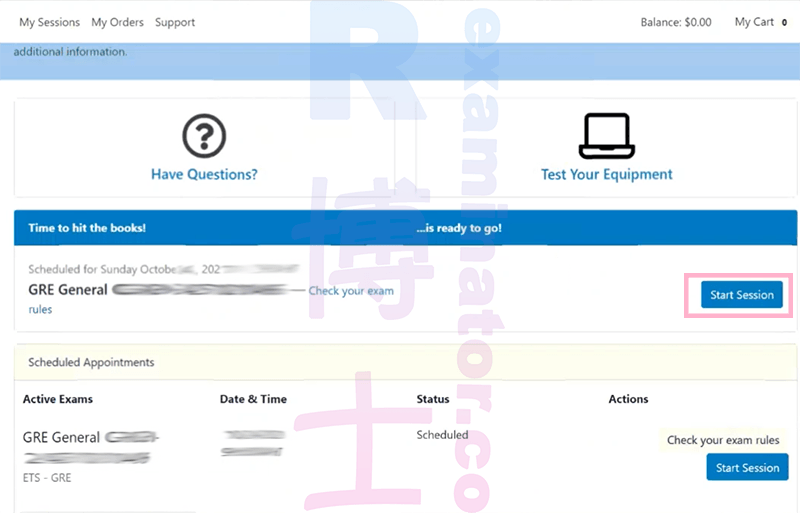Click the Active Exams column header
Screen dimensions: 800x513
(58, 399)
